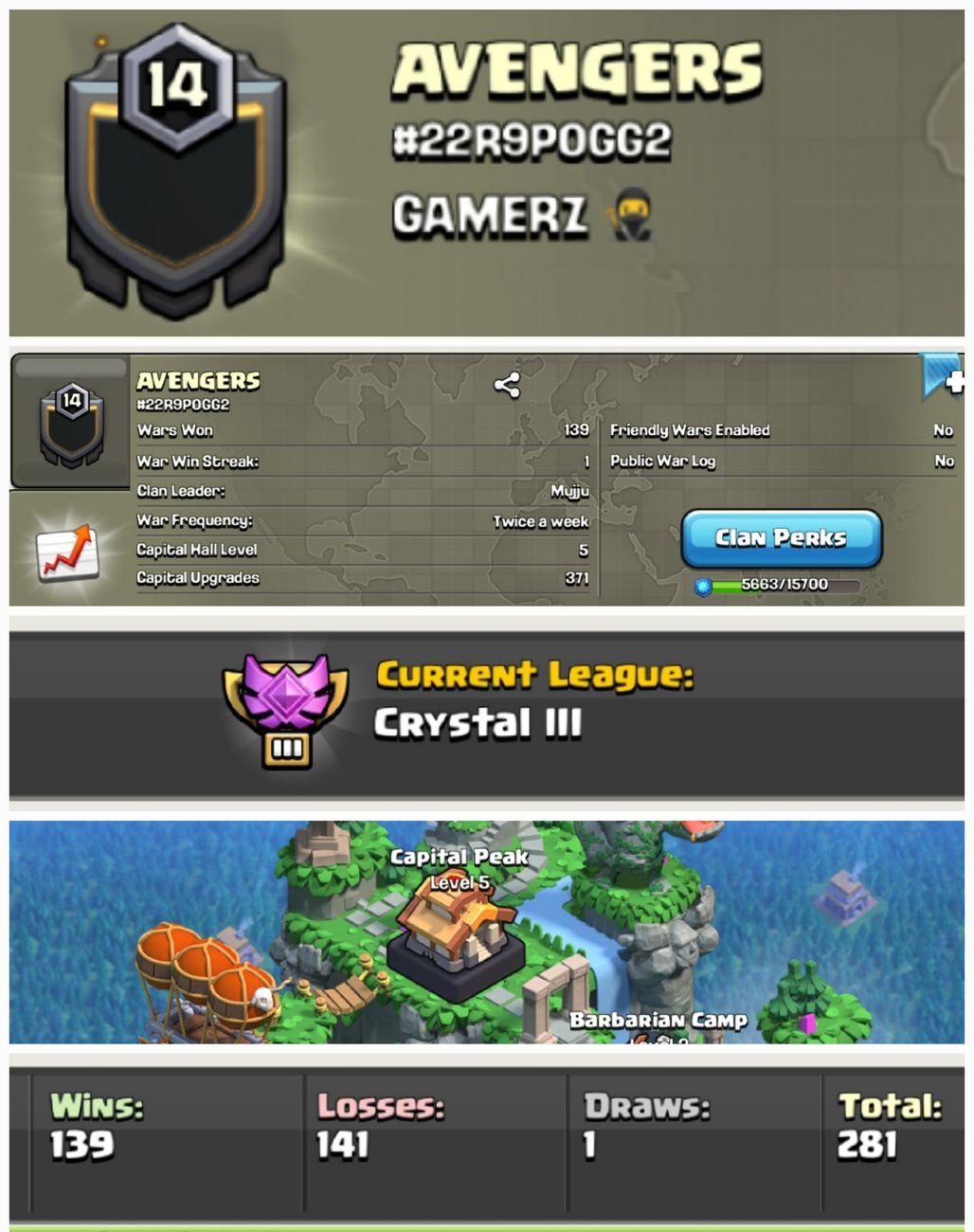Click the Total 281 wars stat
974x1232 pixels.
(x=891, y=1125)
